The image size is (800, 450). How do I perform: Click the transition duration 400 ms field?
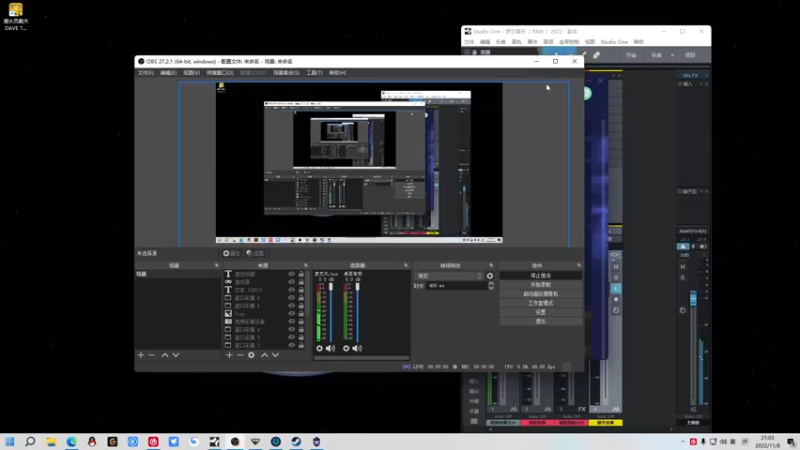pyautogui.click(x=457, y=286)
